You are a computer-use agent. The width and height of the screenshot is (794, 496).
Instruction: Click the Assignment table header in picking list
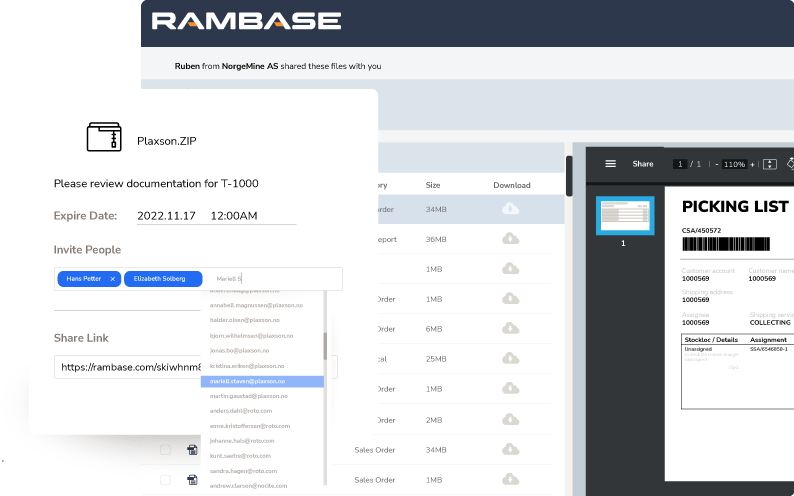(768, 340)
